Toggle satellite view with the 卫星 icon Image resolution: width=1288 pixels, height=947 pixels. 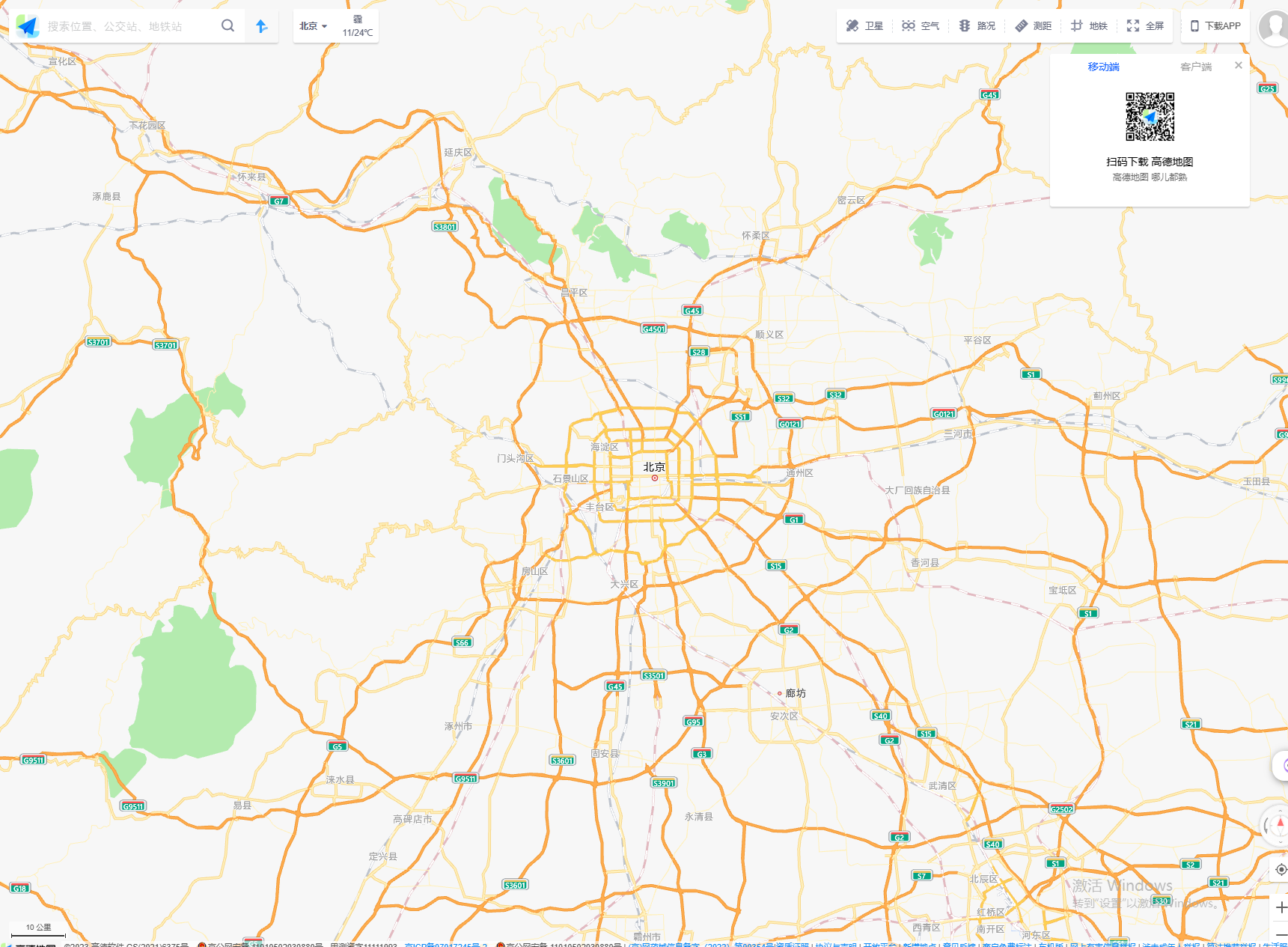[864, 25]
